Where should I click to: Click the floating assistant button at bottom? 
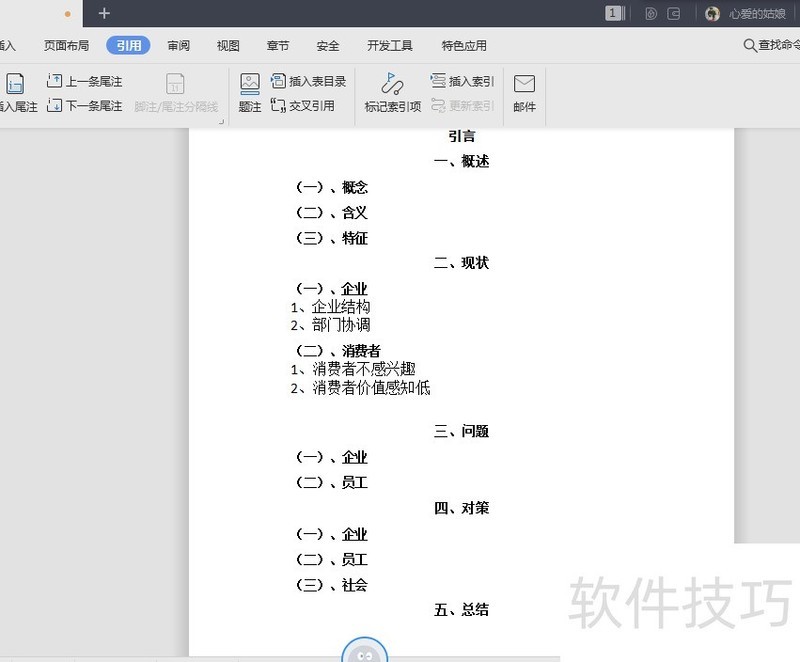click(x=364, y=652)
